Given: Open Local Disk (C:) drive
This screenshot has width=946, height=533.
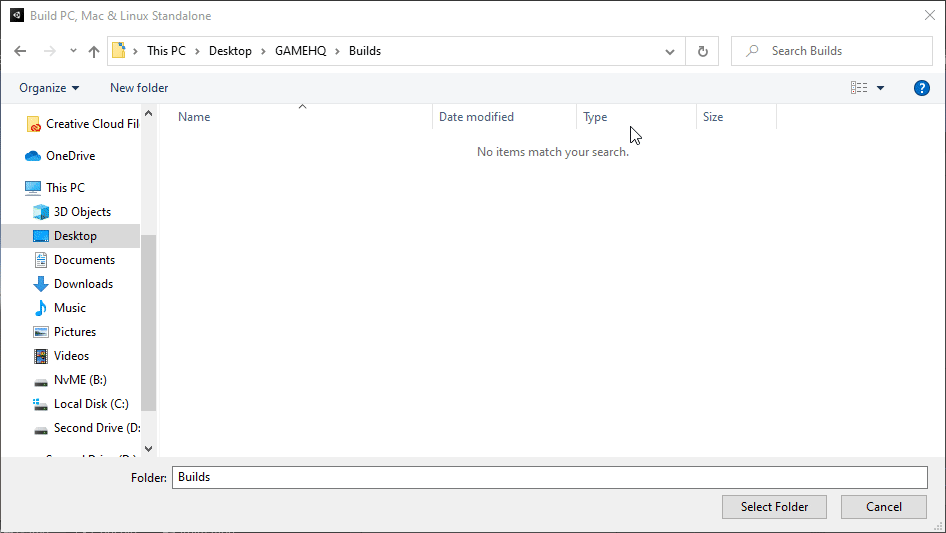Looking at the screenshot, I should click(x=91, y=404).
